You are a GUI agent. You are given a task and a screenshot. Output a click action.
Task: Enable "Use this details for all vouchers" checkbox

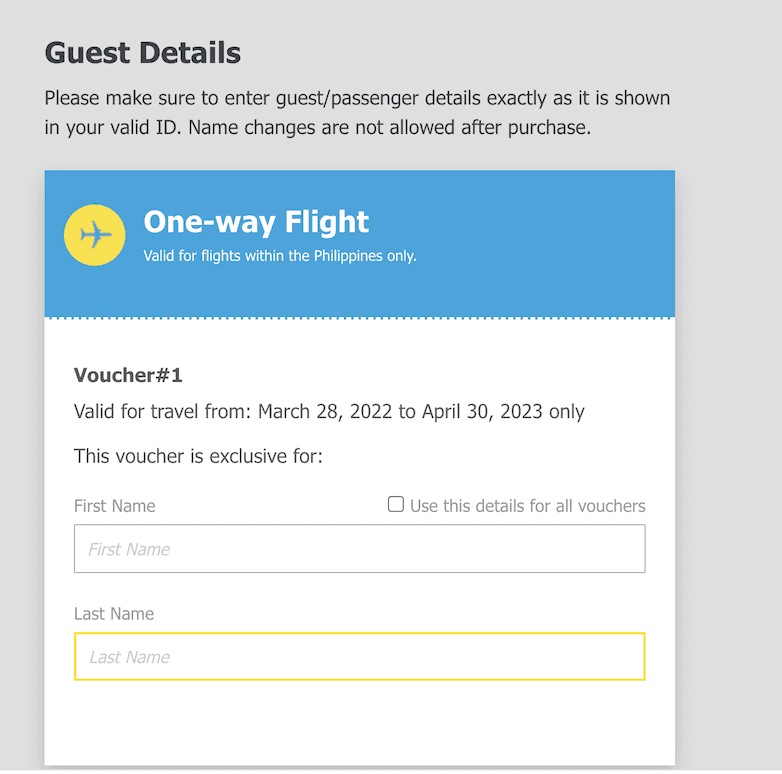396,504
